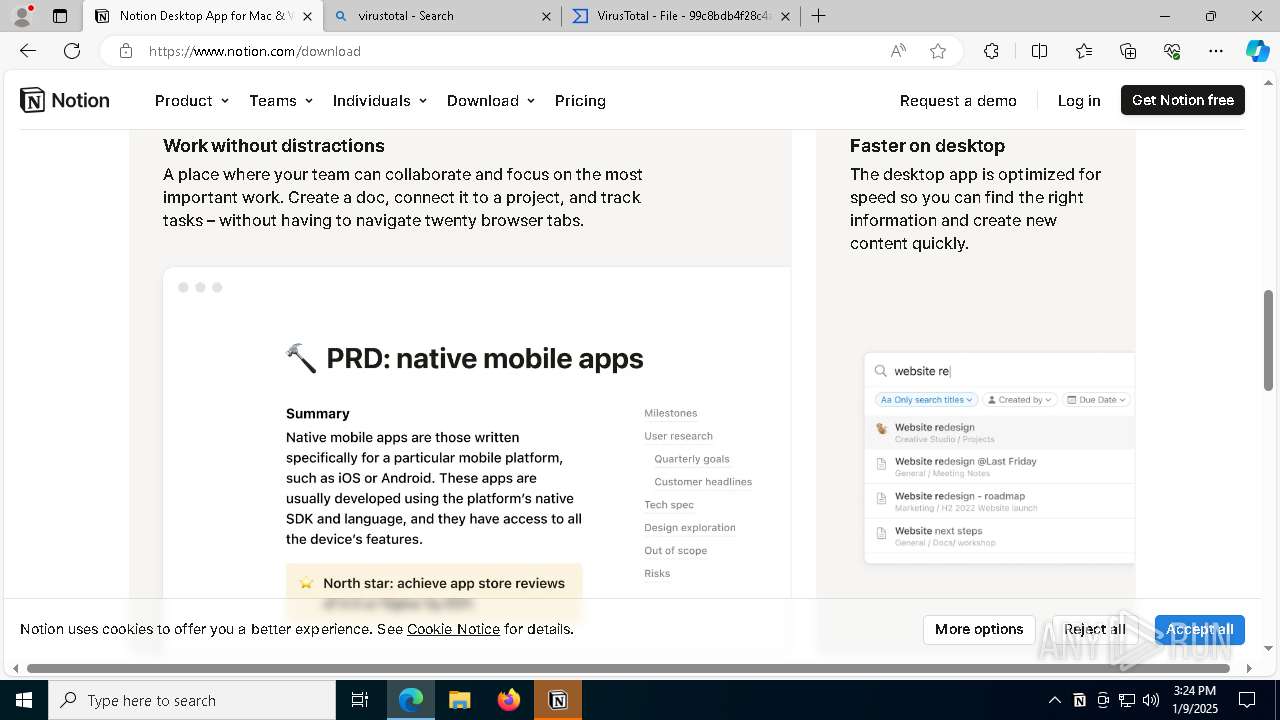The image size is (1280, 720).
Task: Open the Notion app from the taskbar
Action: pyautogui.click(x=558, y=700)
